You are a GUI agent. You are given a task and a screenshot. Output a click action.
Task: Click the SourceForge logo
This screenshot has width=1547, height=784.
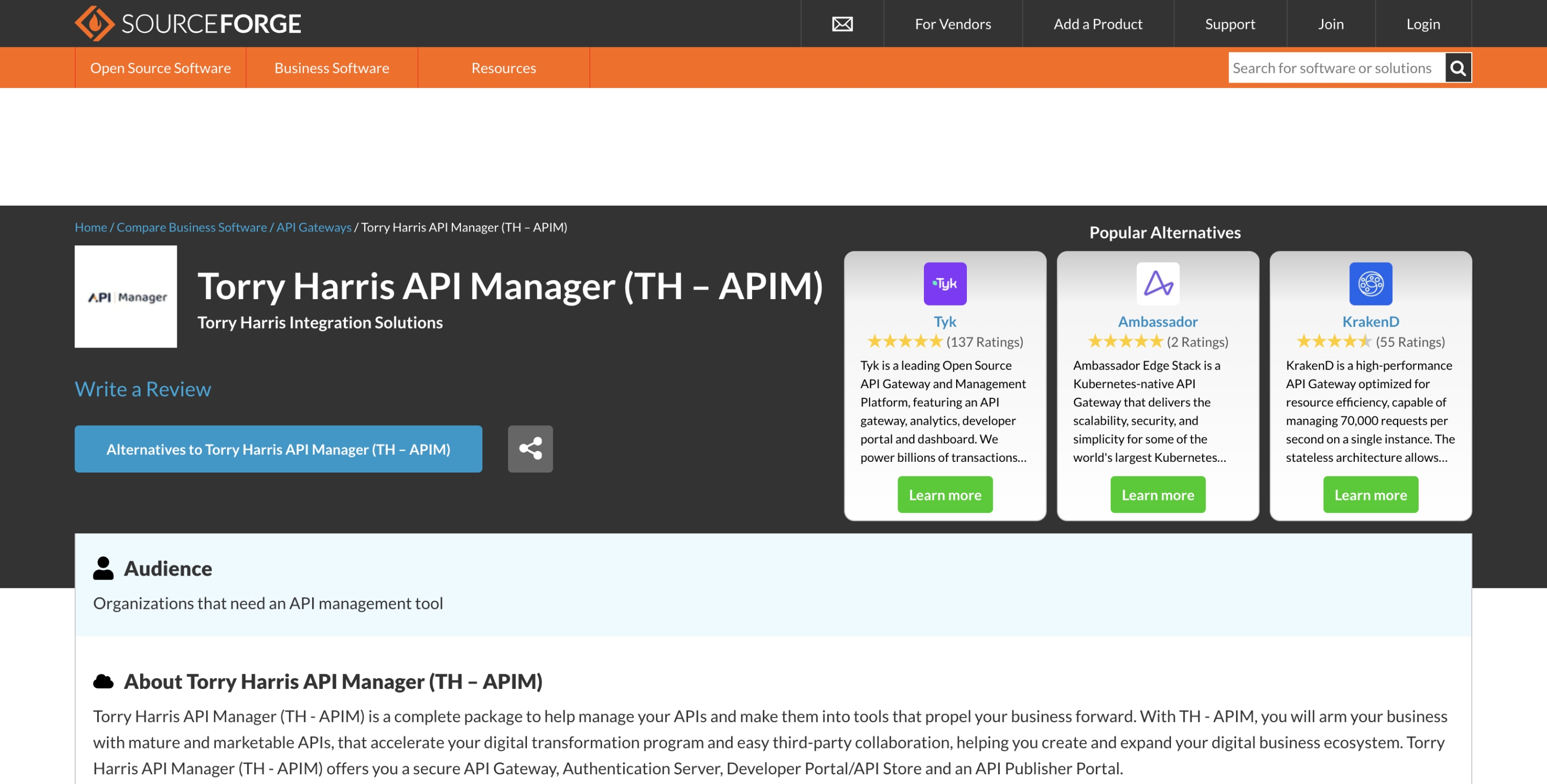click(x=187, y=24)
